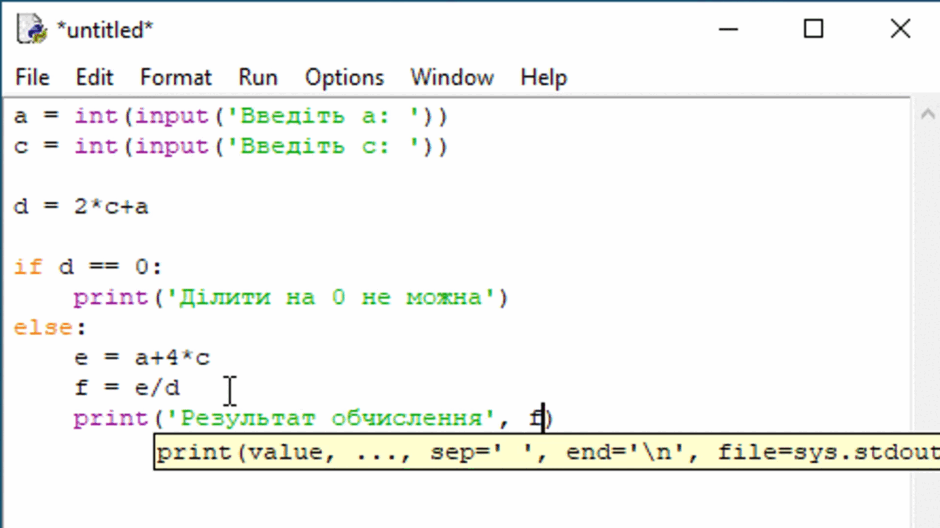Click the print call-tip tooltip
The width and height of the screenshot is (940, 528).
[547, 452]
